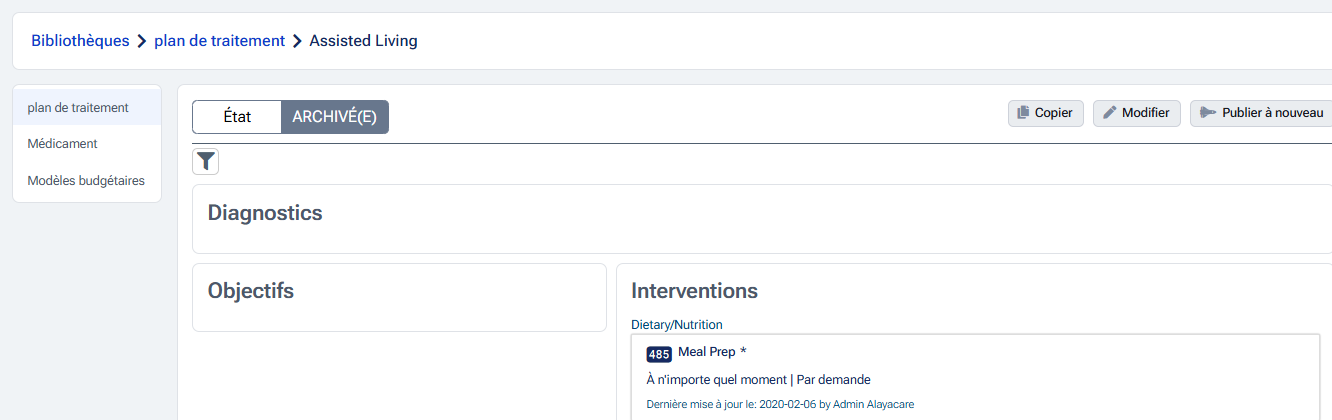Click the Copier button's copy icon
The image size is (1332, 420).
coord(1023,113)
